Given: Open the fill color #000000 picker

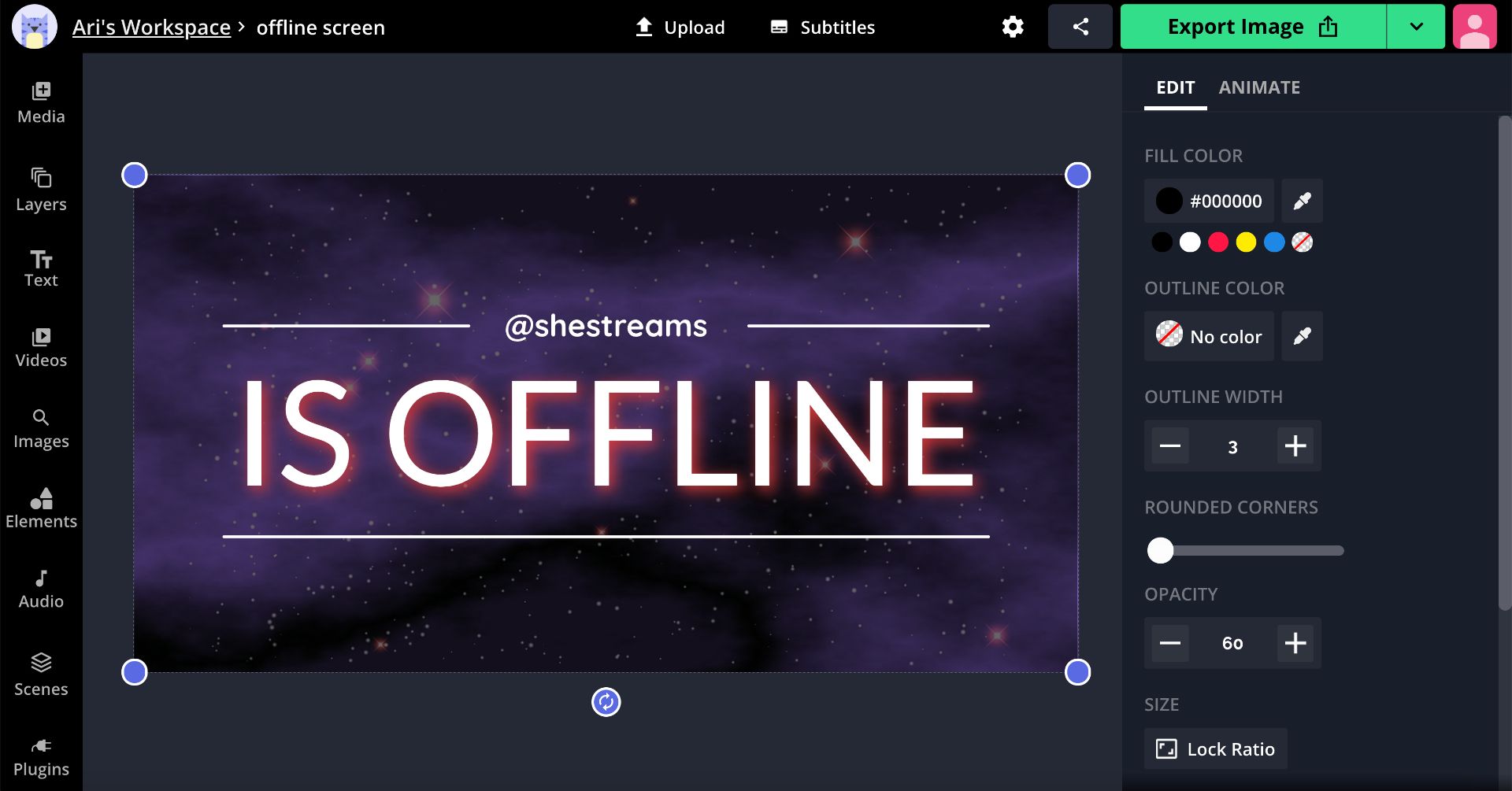Looking at the screenshot, I should (x=1209, y=201).
